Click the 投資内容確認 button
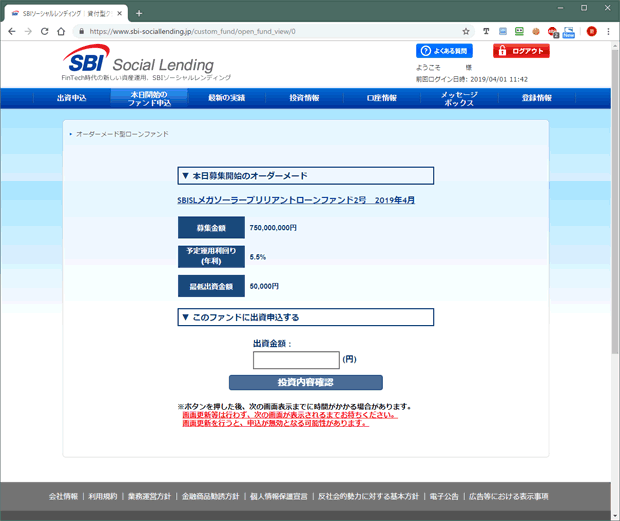620x521 pixels. (306, 382)
